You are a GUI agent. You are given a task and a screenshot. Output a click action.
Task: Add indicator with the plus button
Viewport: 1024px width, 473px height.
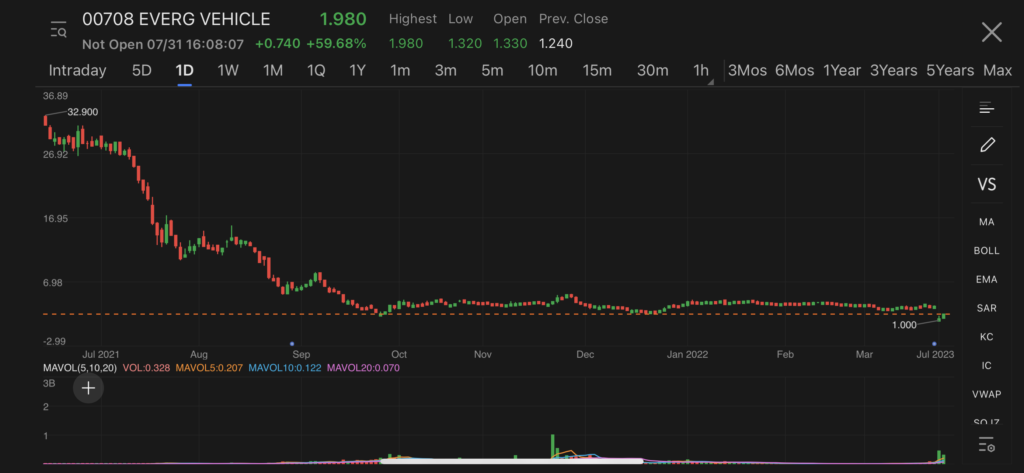88,388
